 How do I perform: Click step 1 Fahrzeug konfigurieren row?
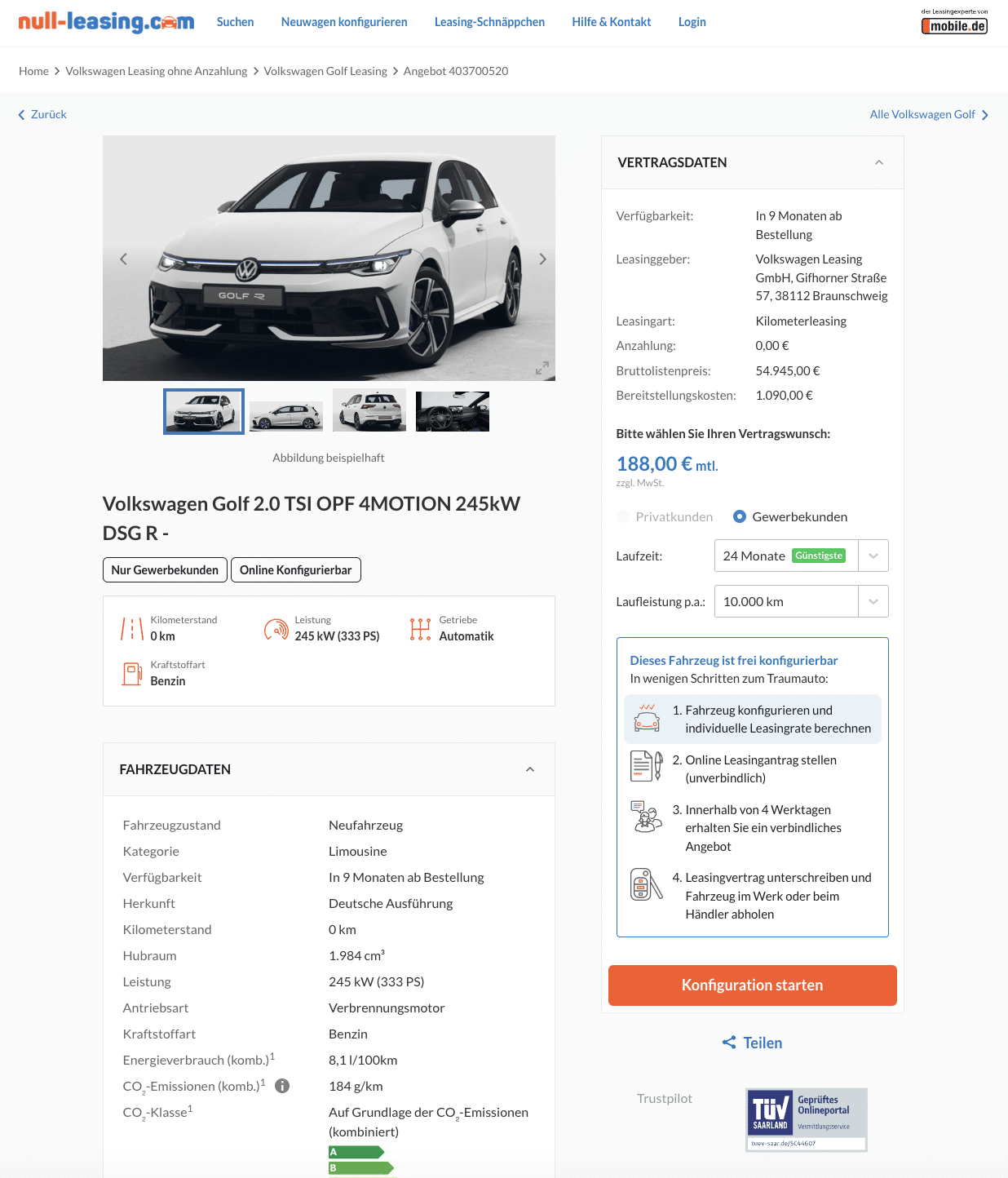pos(753,720)
